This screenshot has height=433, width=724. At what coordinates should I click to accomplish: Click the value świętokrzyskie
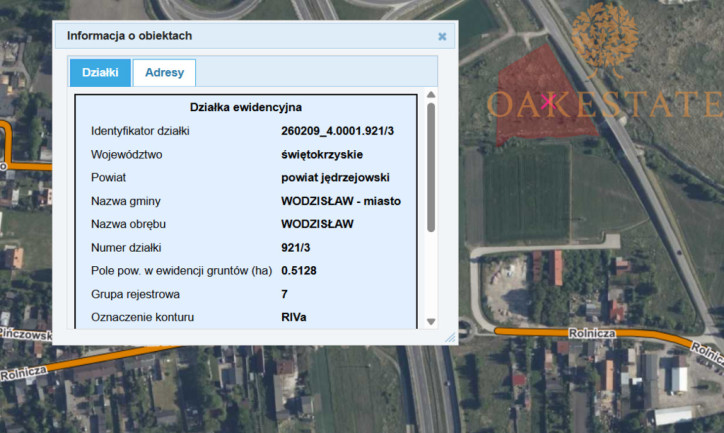(322, 155)
